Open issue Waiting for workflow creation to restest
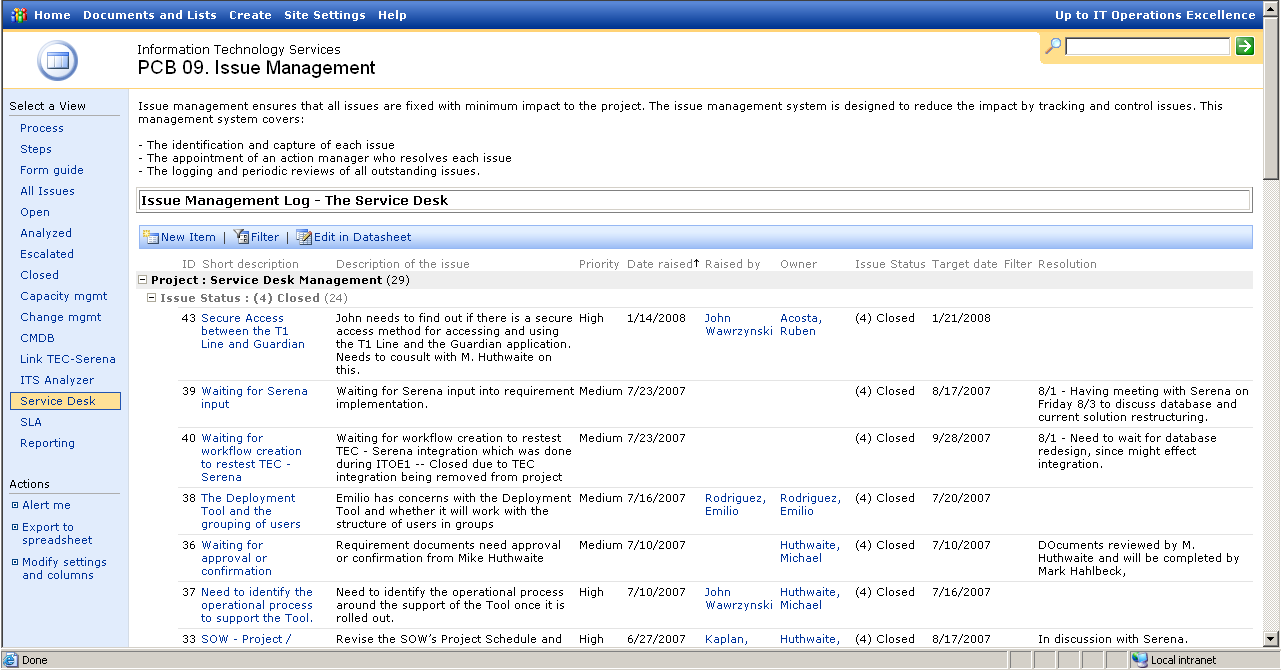1282x671 pixels. (251, 457)
